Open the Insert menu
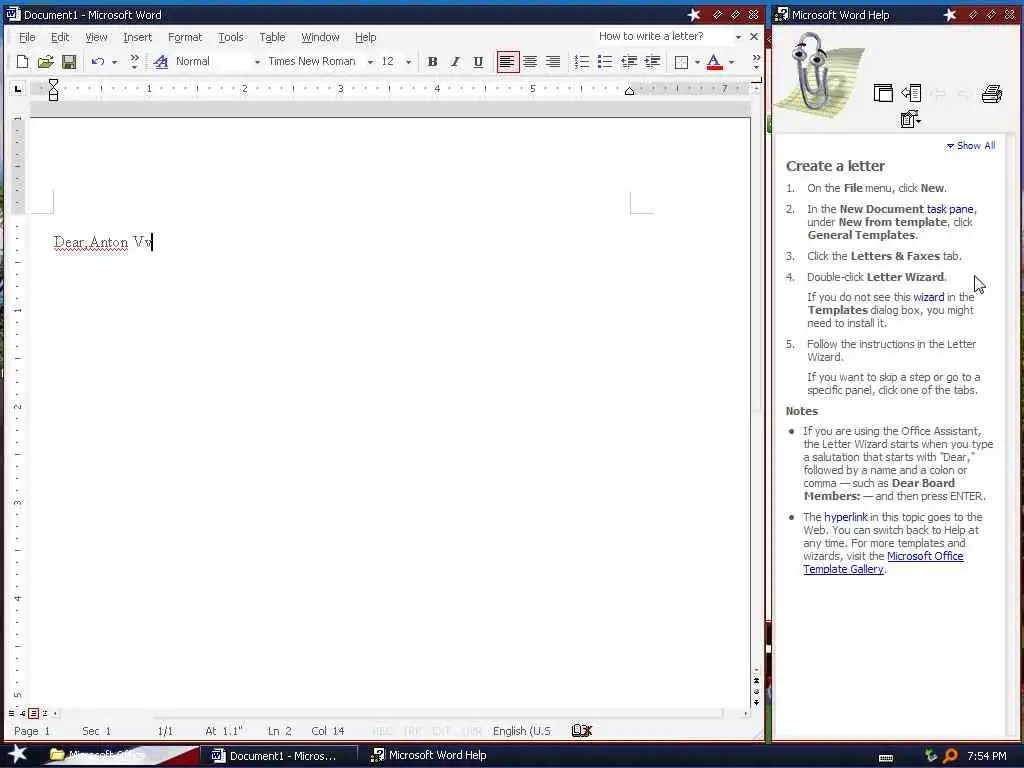 pos(137,37)
